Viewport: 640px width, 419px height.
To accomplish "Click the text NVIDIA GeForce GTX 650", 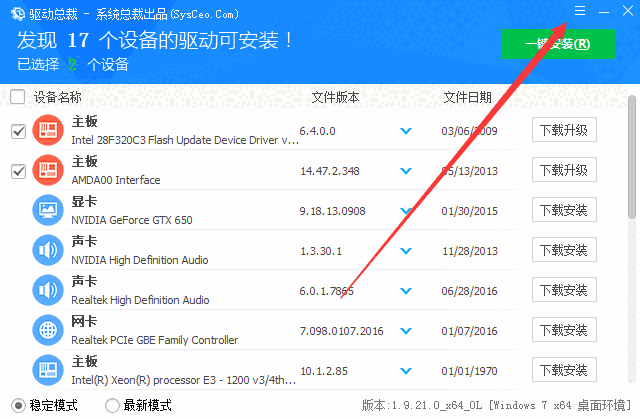I will pos(132,220).
